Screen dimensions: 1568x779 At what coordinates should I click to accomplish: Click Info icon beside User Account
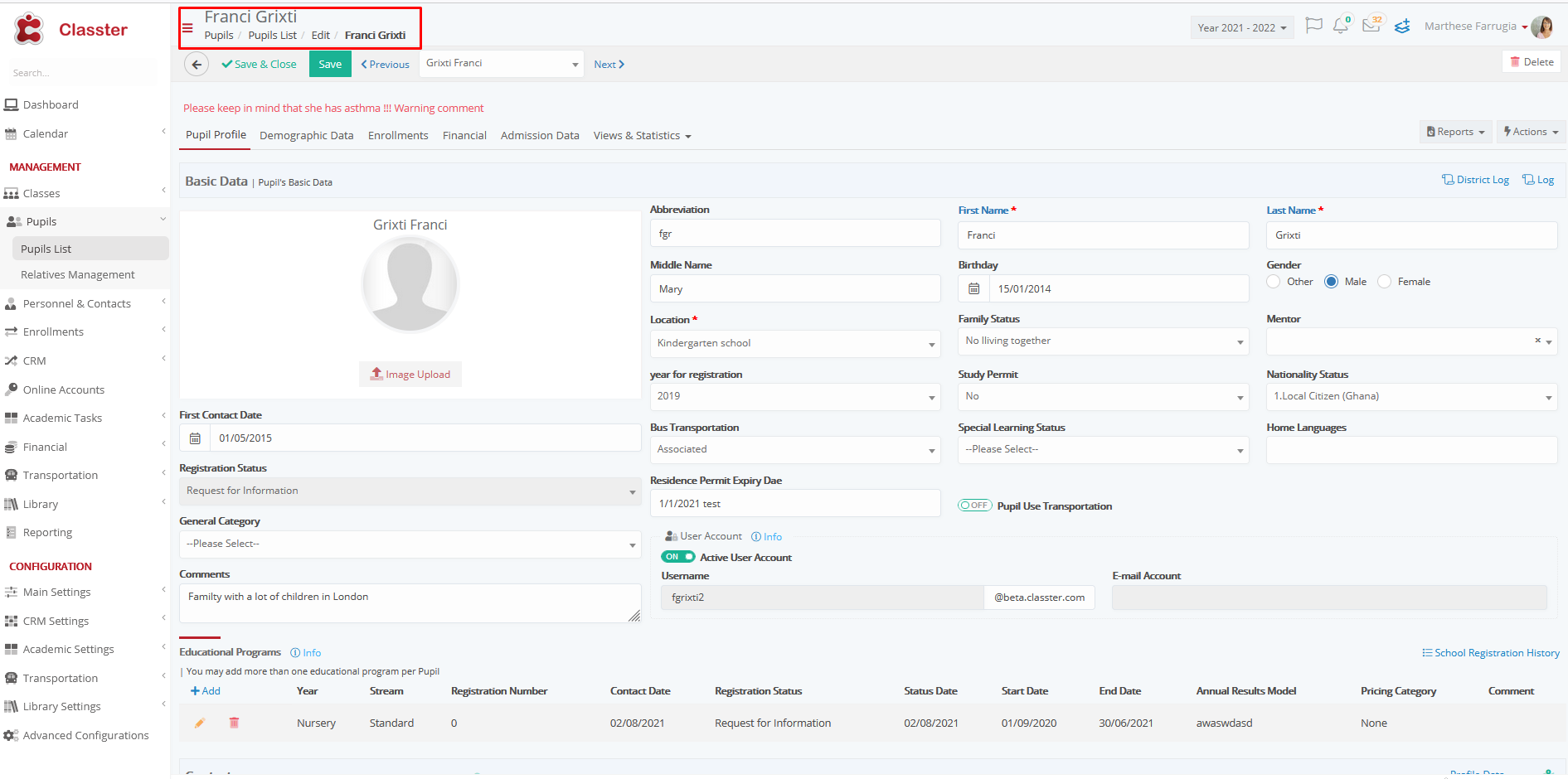click(x=766, y=536)
